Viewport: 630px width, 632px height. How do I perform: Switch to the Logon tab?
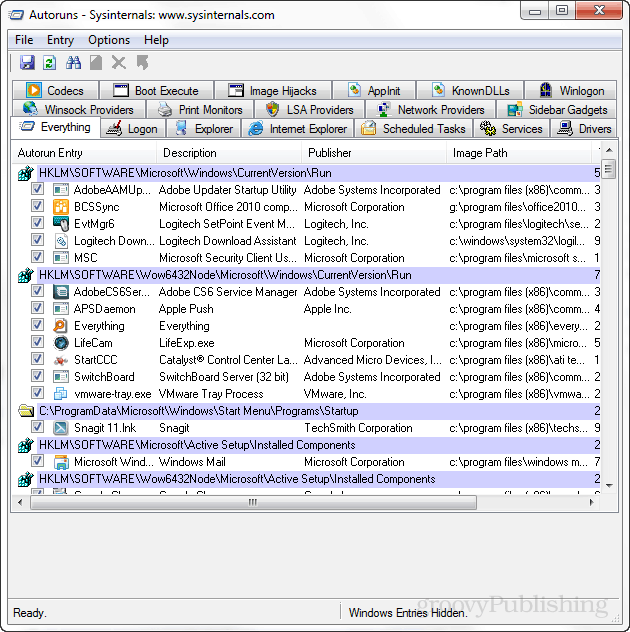[x=132, y=129]
